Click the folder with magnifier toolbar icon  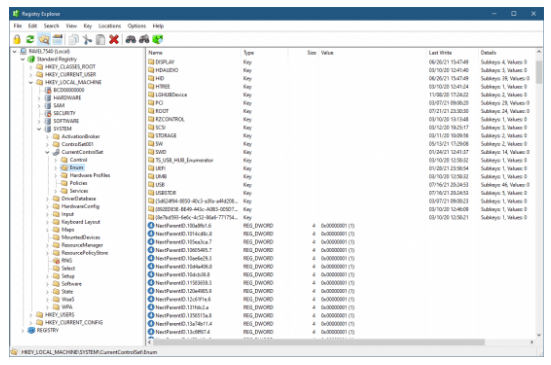point(44,39)
